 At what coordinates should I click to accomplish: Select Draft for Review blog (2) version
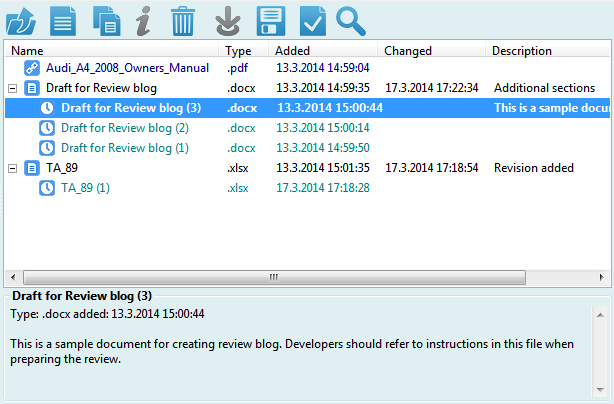click(124, 128)
